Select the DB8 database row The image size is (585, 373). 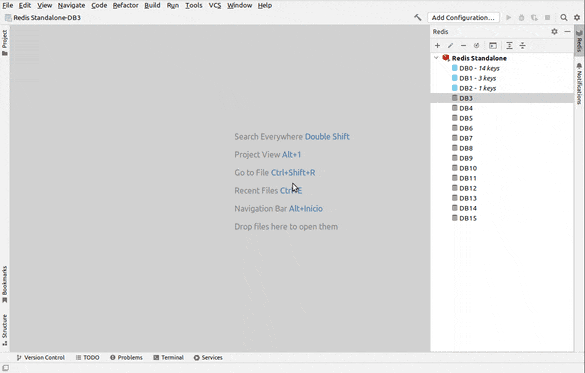[x=502, y=148]
